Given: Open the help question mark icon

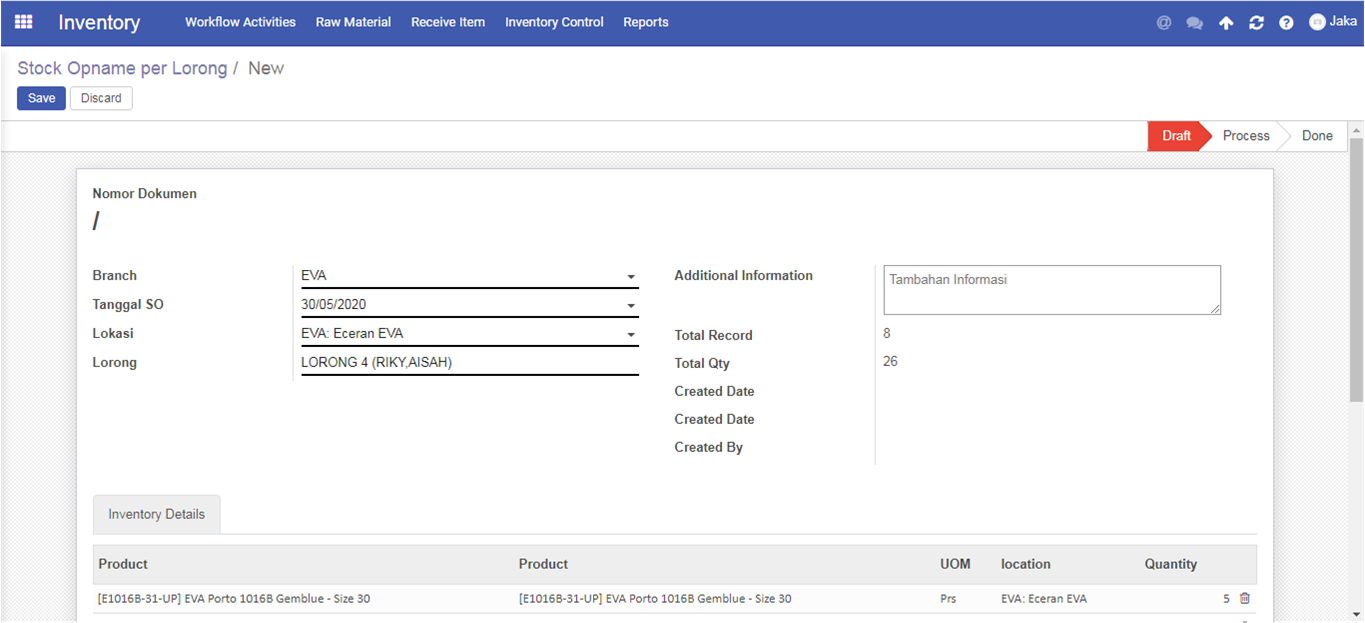Looking at the screenshot, I should (1286, 22).
